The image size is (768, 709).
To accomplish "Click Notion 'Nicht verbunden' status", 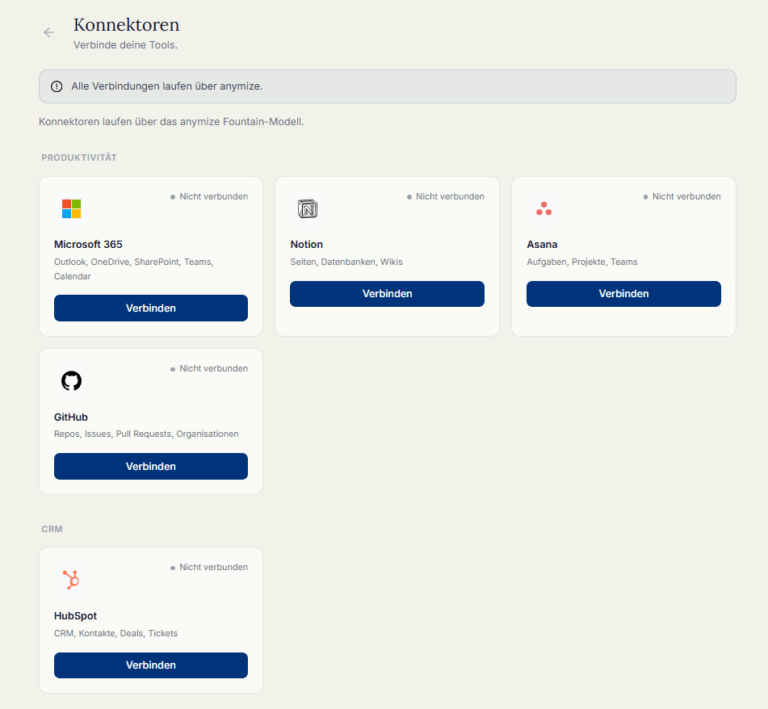I will (445, 196).
